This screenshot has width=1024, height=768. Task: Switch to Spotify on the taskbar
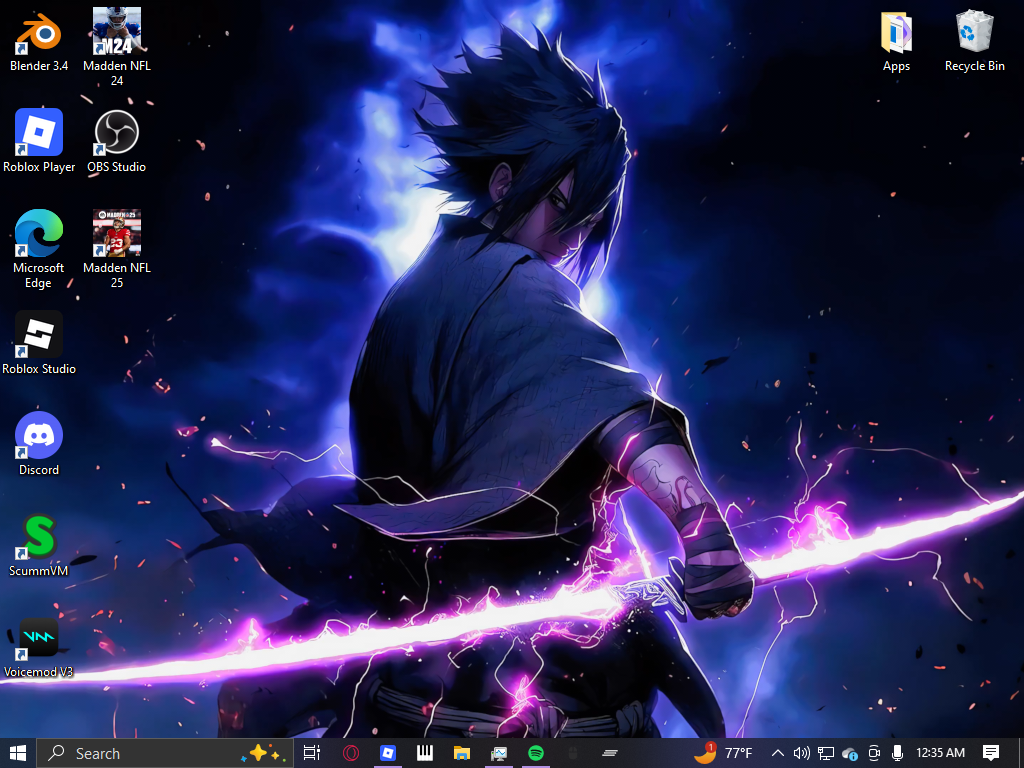[x=536, y=753]
